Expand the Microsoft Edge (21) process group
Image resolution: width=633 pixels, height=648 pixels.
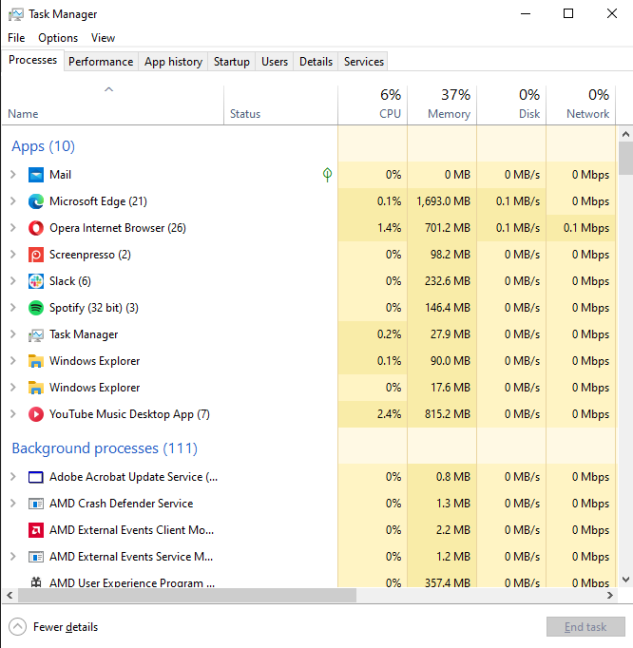[x=13, y=201]
